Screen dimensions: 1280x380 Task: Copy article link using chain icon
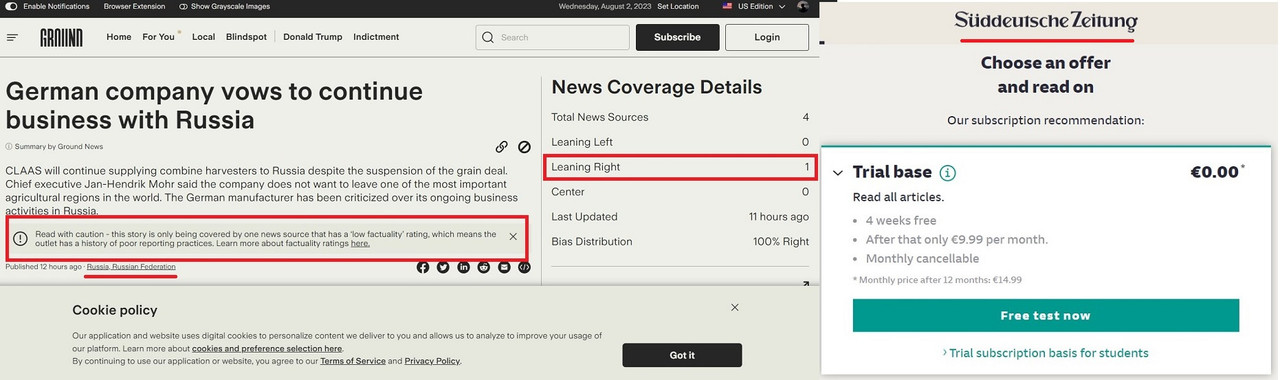pos(502,147)
